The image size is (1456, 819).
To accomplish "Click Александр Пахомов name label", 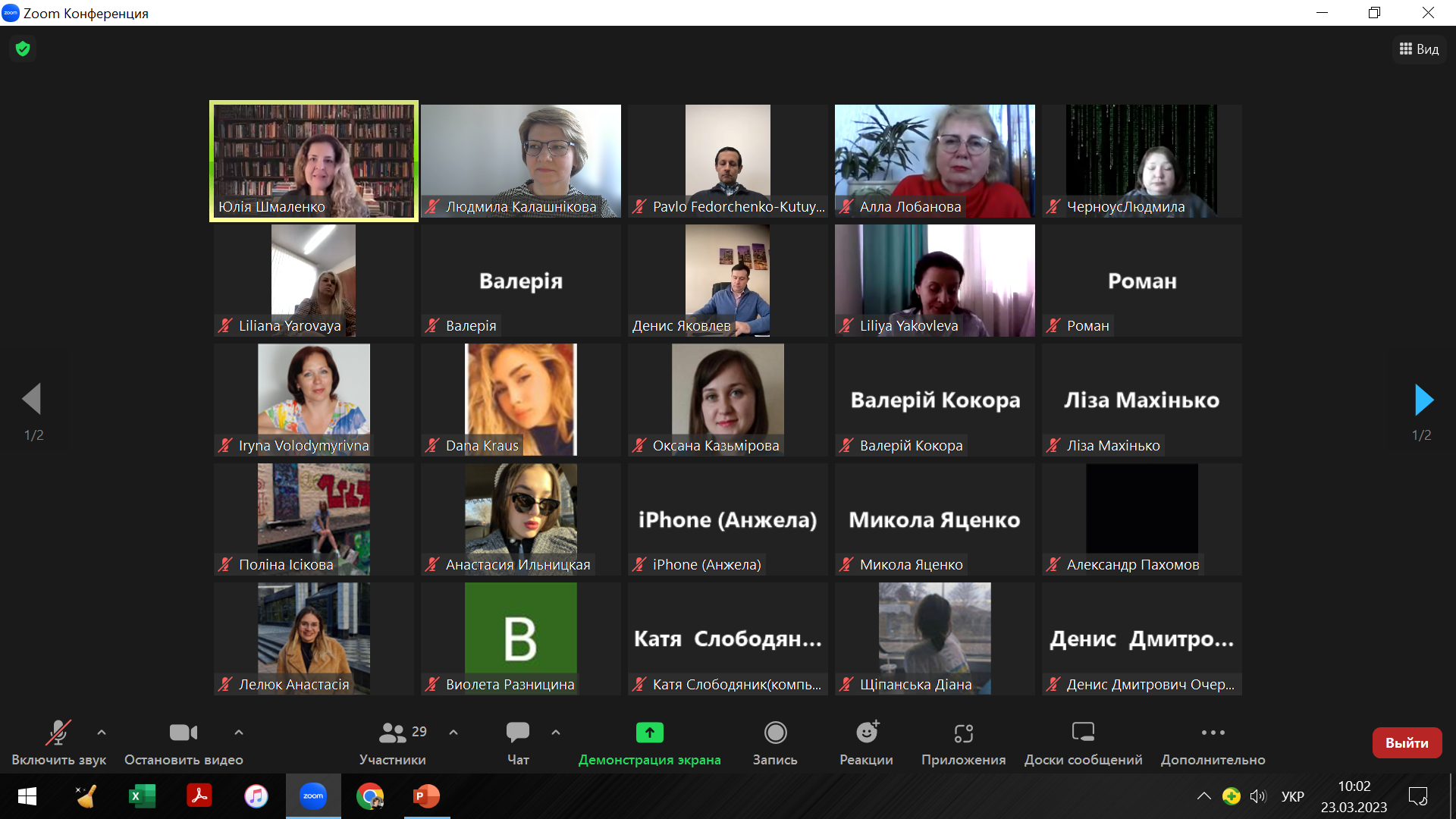I will click(1133, 565).
